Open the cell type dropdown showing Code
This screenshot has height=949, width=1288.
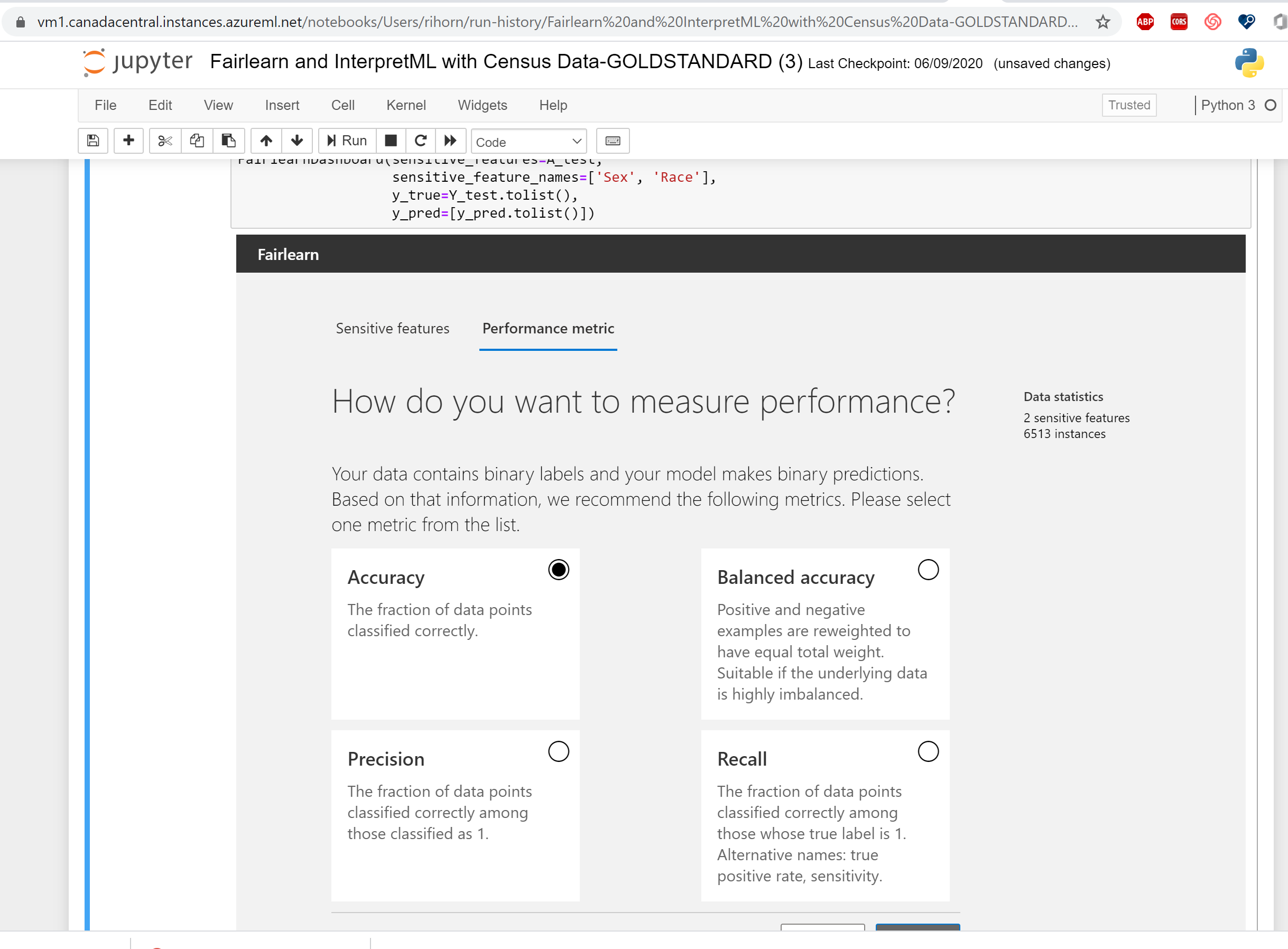[529, 141]
